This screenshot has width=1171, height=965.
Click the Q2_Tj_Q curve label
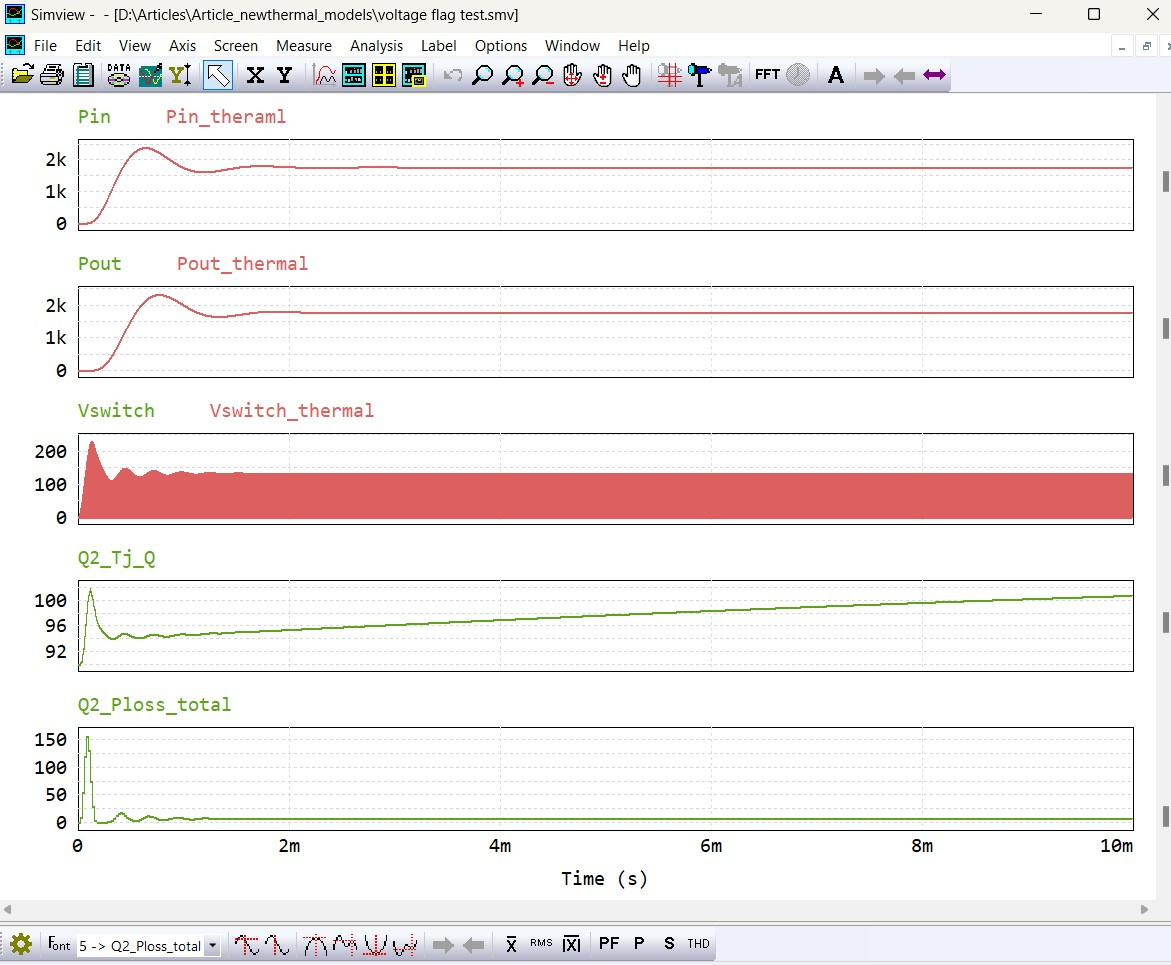click(117, 558)
